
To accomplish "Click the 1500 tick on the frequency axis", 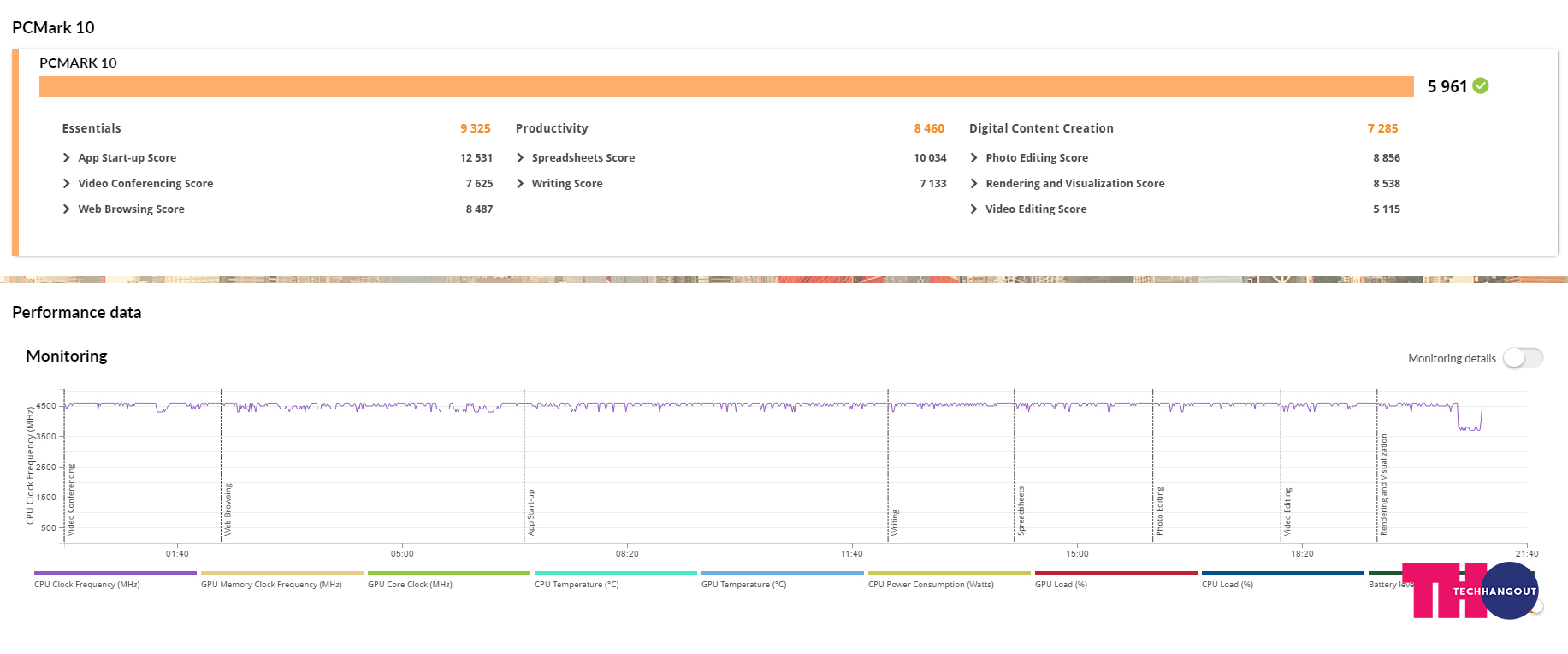I will pyautogui.click(x=46, y=498).
